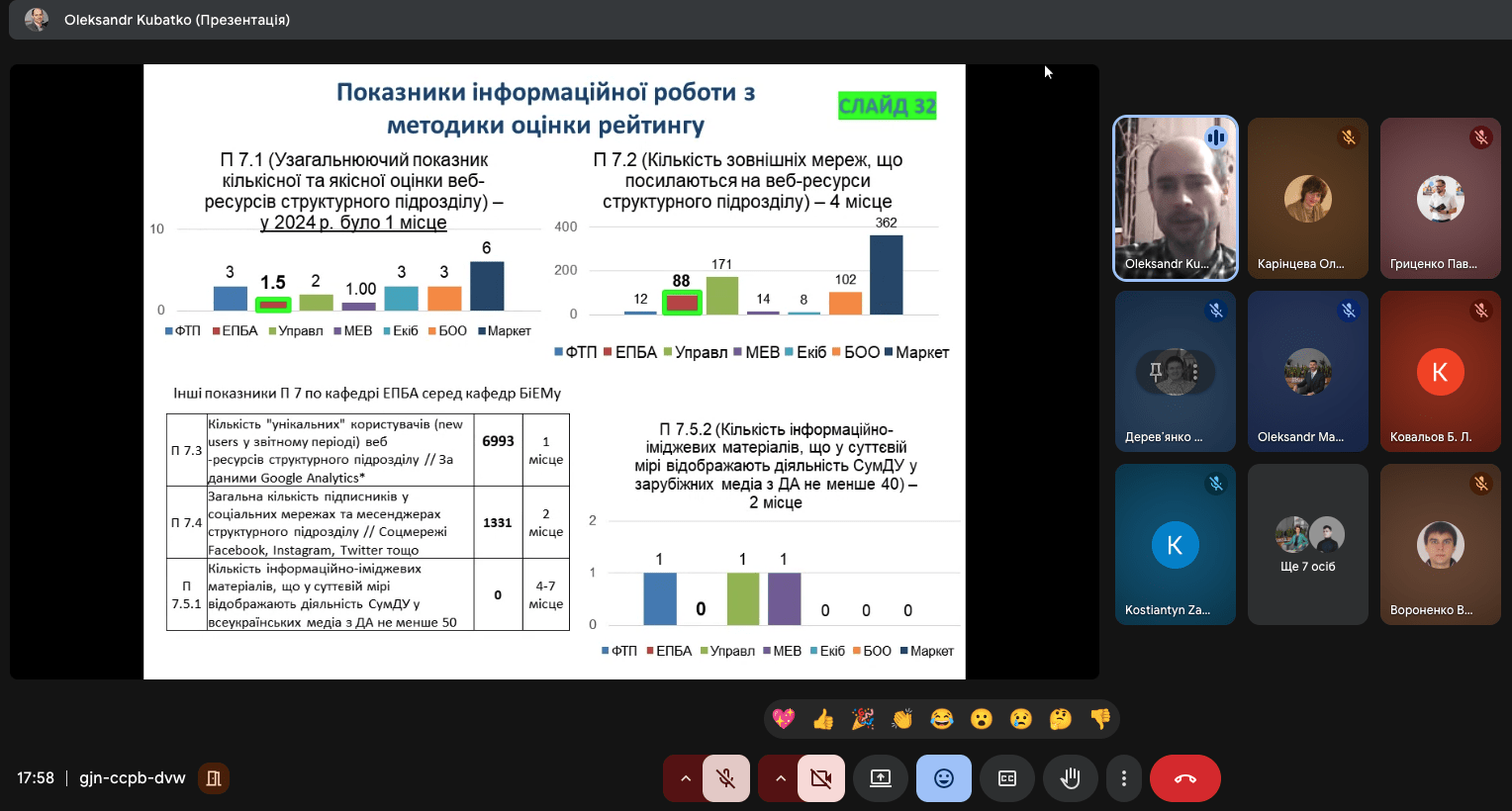1512x811 pixels.
Task: Pin Дерев'янко's tile using pin icon
Action: click(1155, 372)
